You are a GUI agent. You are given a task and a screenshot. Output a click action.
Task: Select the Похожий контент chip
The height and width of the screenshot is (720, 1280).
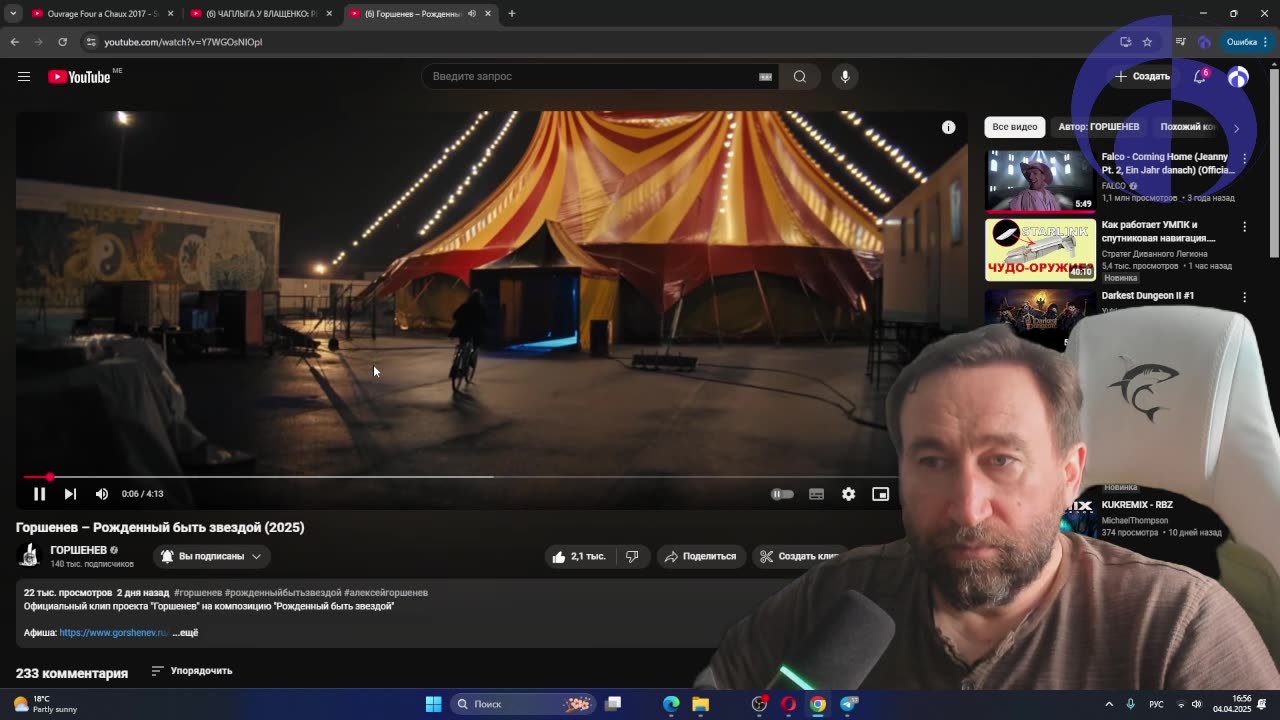point(1190,127)
